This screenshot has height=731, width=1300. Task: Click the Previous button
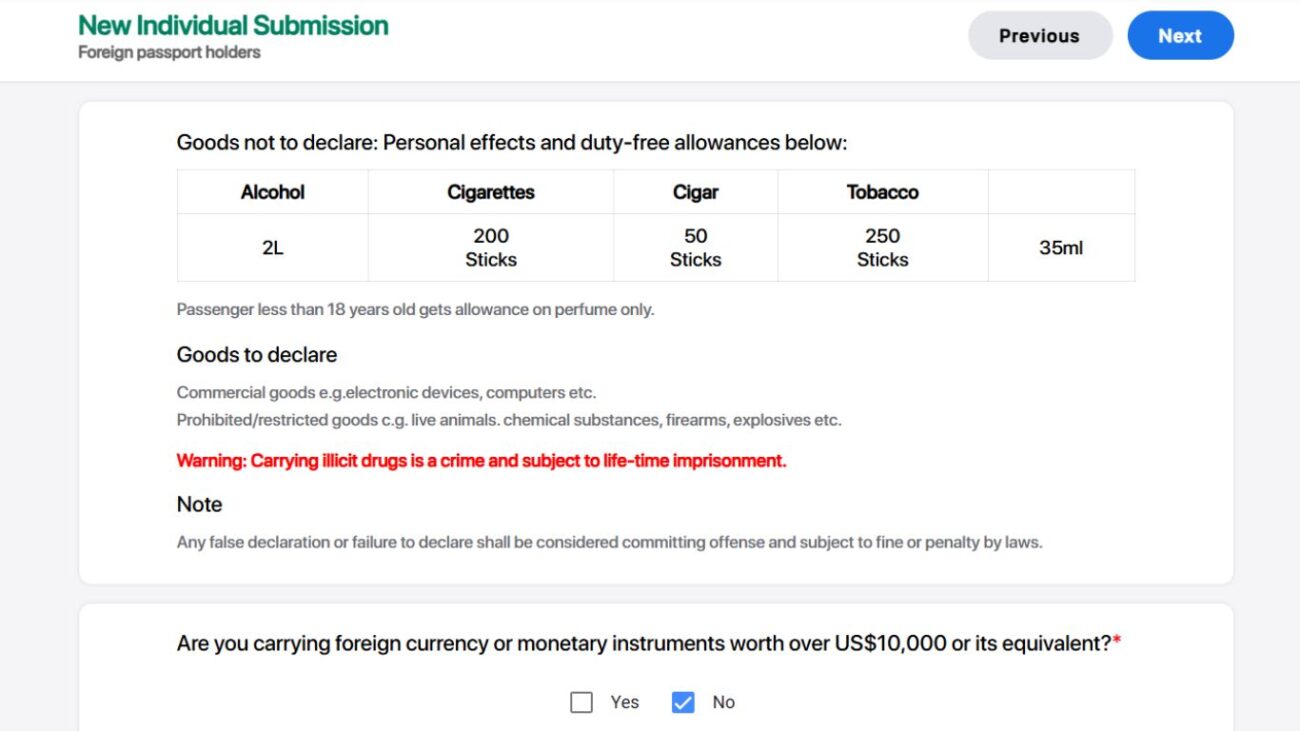(1039, 36)
